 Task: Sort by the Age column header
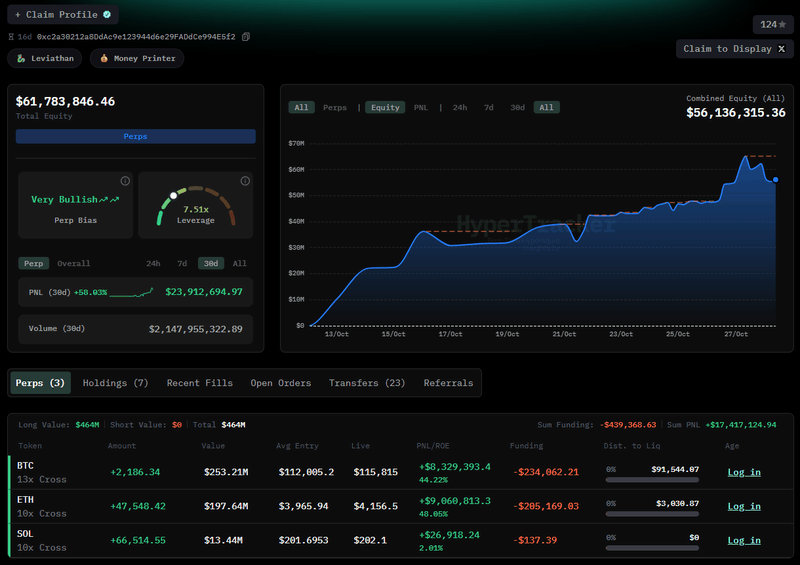click(732, 446)
